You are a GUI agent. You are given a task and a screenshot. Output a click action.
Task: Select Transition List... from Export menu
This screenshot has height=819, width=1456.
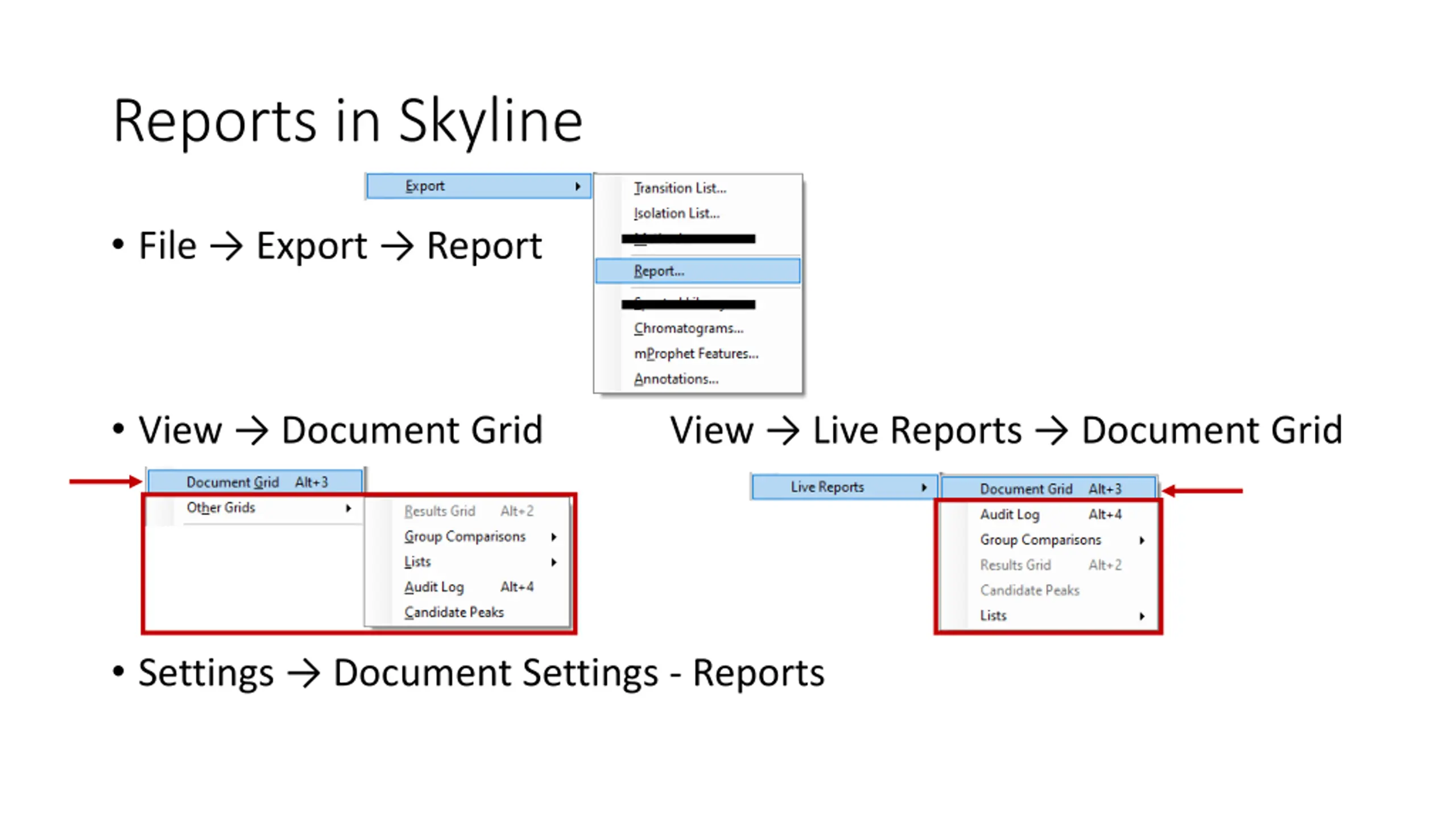(680, 188)
